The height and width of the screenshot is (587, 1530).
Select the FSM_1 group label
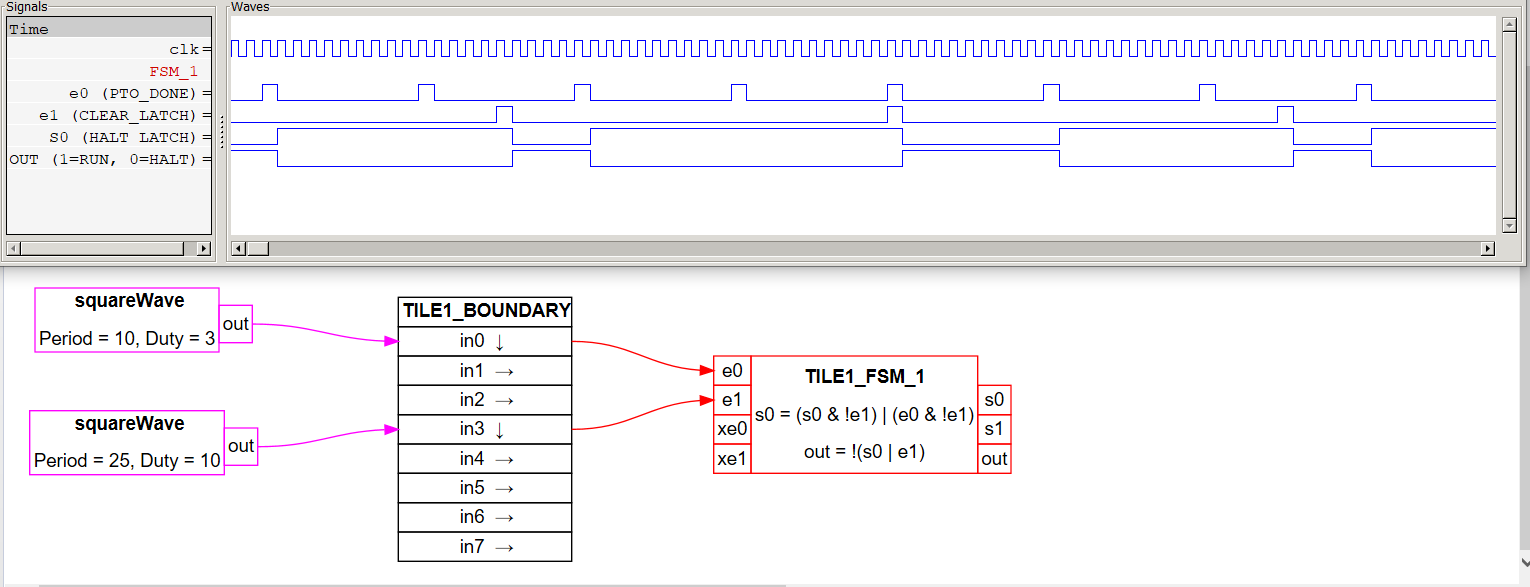(x=173, y=72)
